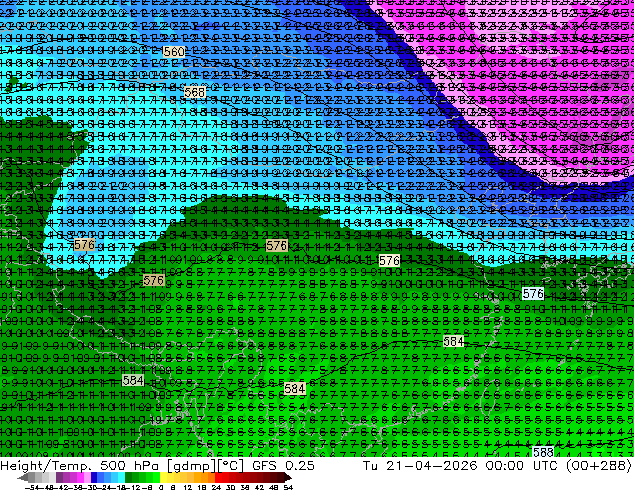Click the gray arrow tip of color scale

coord(22,478)
